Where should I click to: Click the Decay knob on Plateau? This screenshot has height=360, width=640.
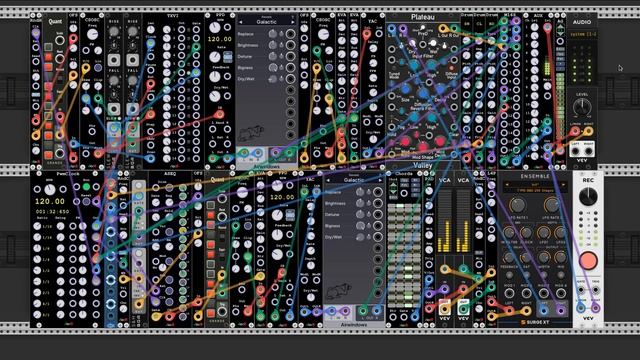click(x=441, y=89)
